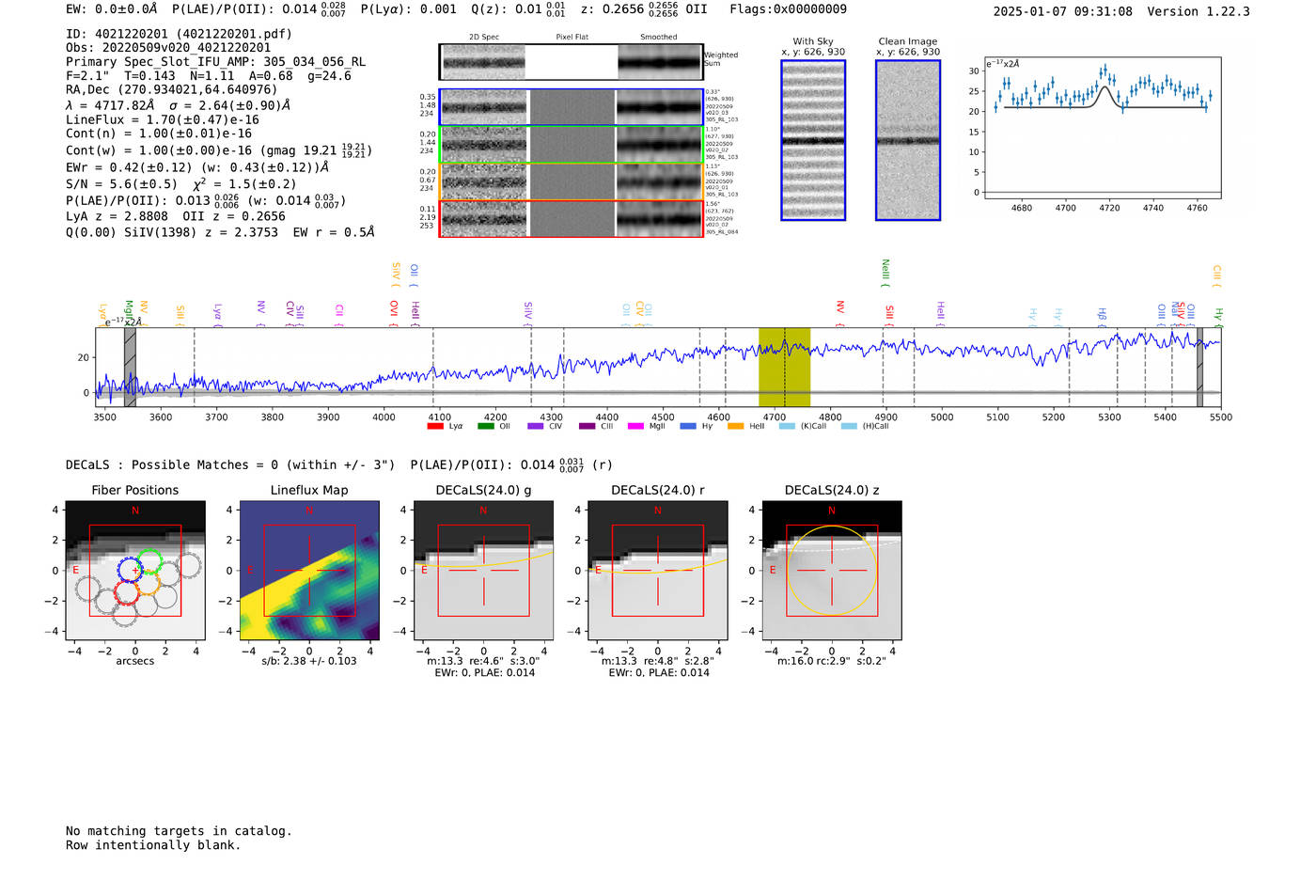The width and height of the screenshot is (1316, 896).
Task: Click the EWr = 0.42 line
Action: pos(197,167)
